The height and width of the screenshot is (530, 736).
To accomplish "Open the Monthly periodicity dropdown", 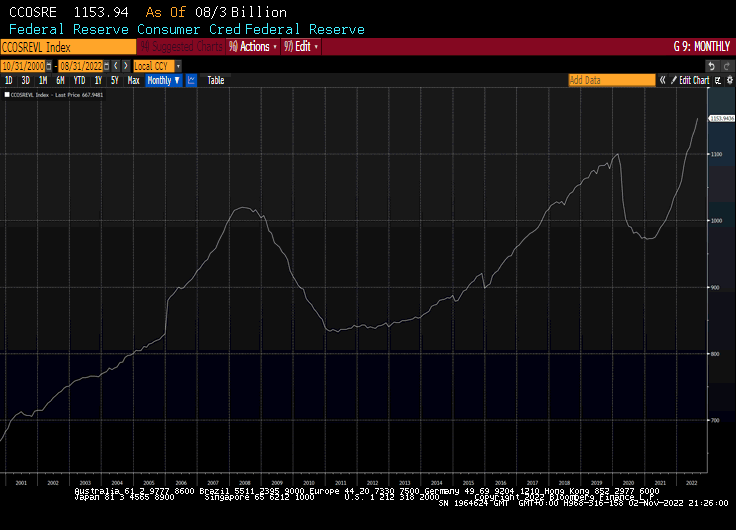I will pyautogui.click(x=164, y=80).
